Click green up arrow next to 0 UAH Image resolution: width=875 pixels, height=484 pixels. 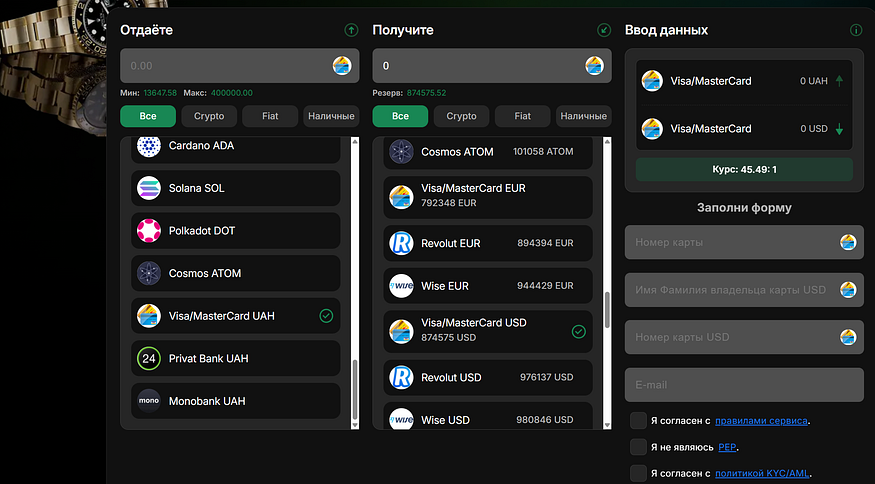point(839,81)
